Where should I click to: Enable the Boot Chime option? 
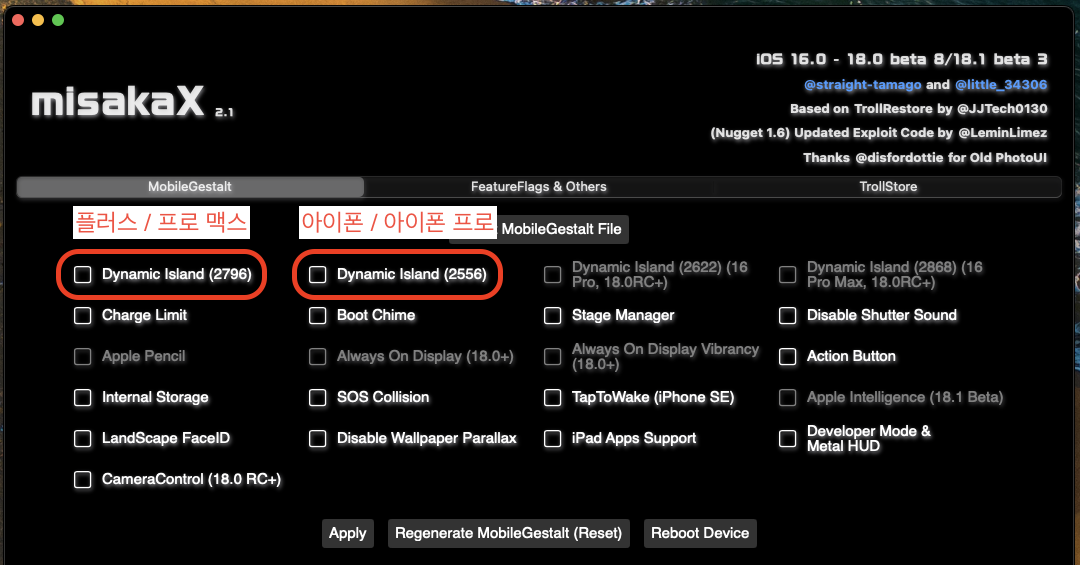318,315
